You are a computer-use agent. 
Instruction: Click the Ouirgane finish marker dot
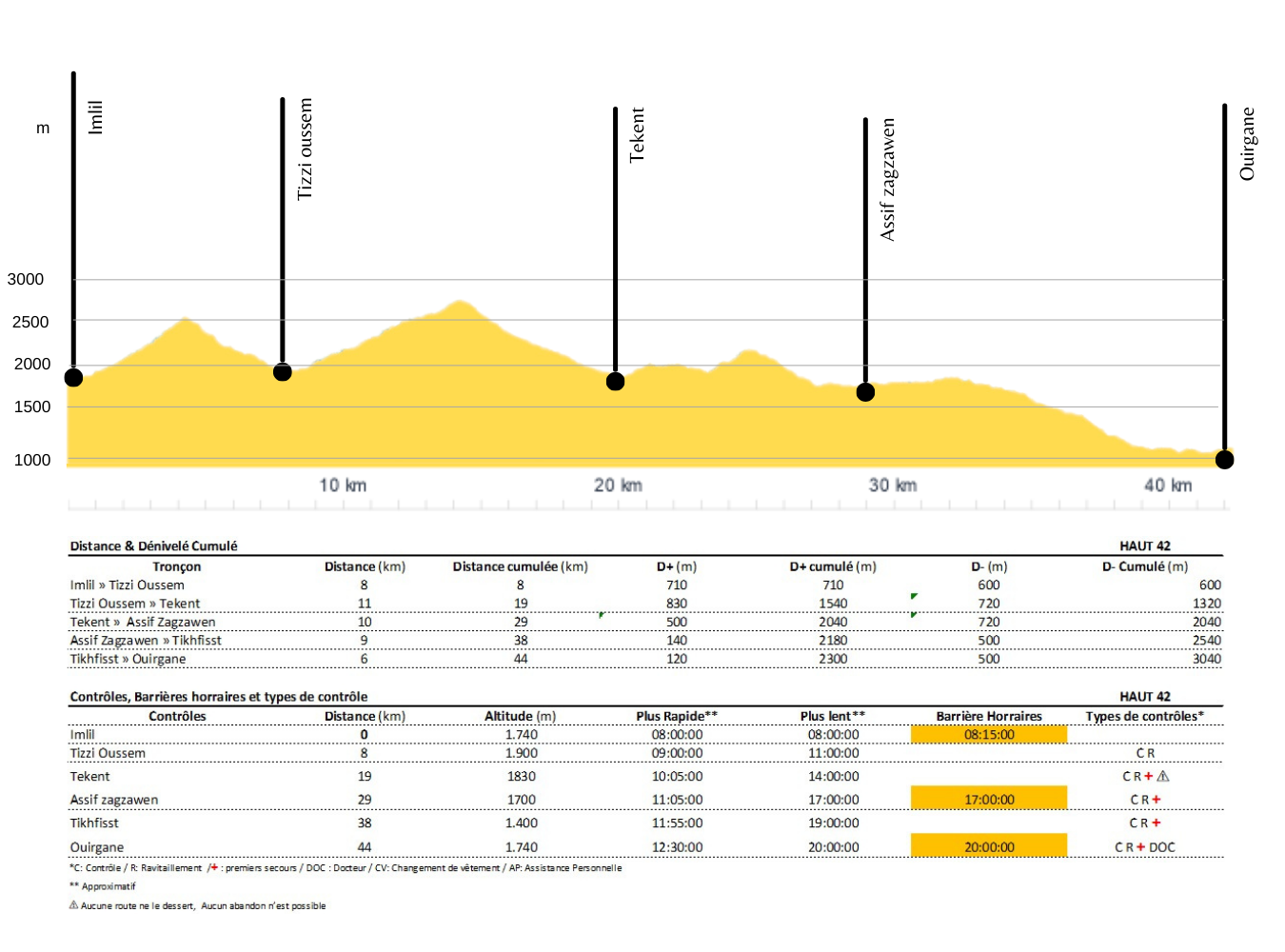click(1225, 460)
